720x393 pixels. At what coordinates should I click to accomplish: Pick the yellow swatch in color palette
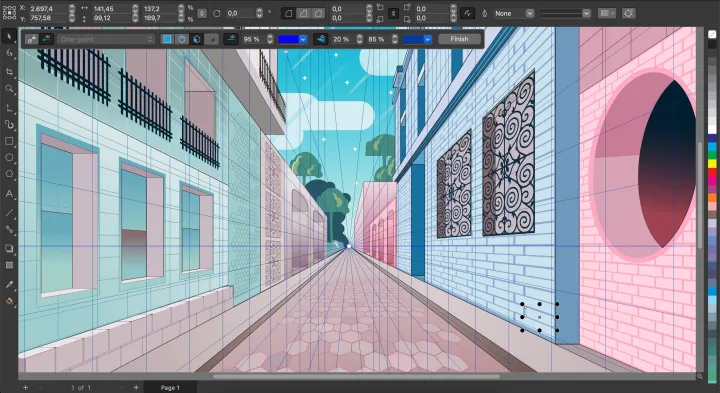pos(712,163)
